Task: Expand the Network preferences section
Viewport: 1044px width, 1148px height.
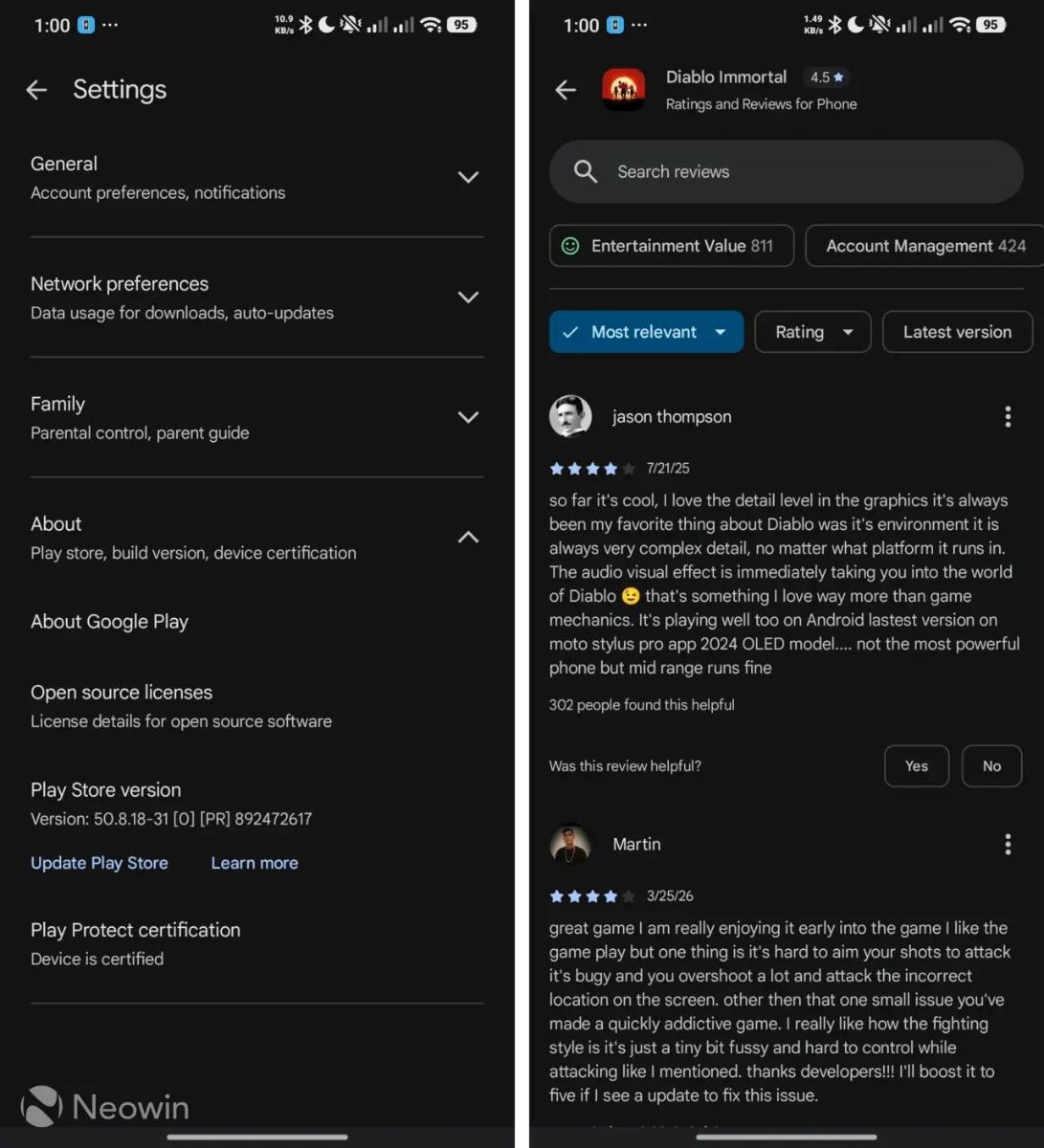Action: 468,298
